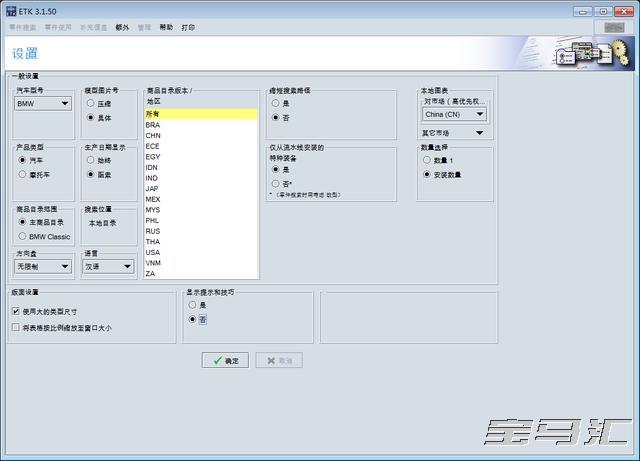Select IDN in region list
Viewport: 640px width, 461px height.
(x=201, y=167)
